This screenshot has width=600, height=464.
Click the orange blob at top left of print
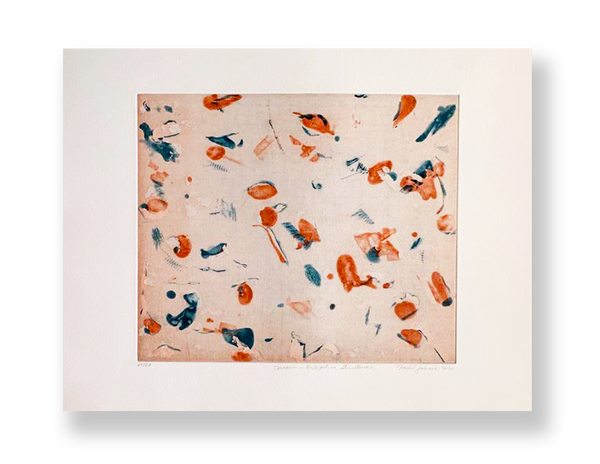tap(220, 101)
